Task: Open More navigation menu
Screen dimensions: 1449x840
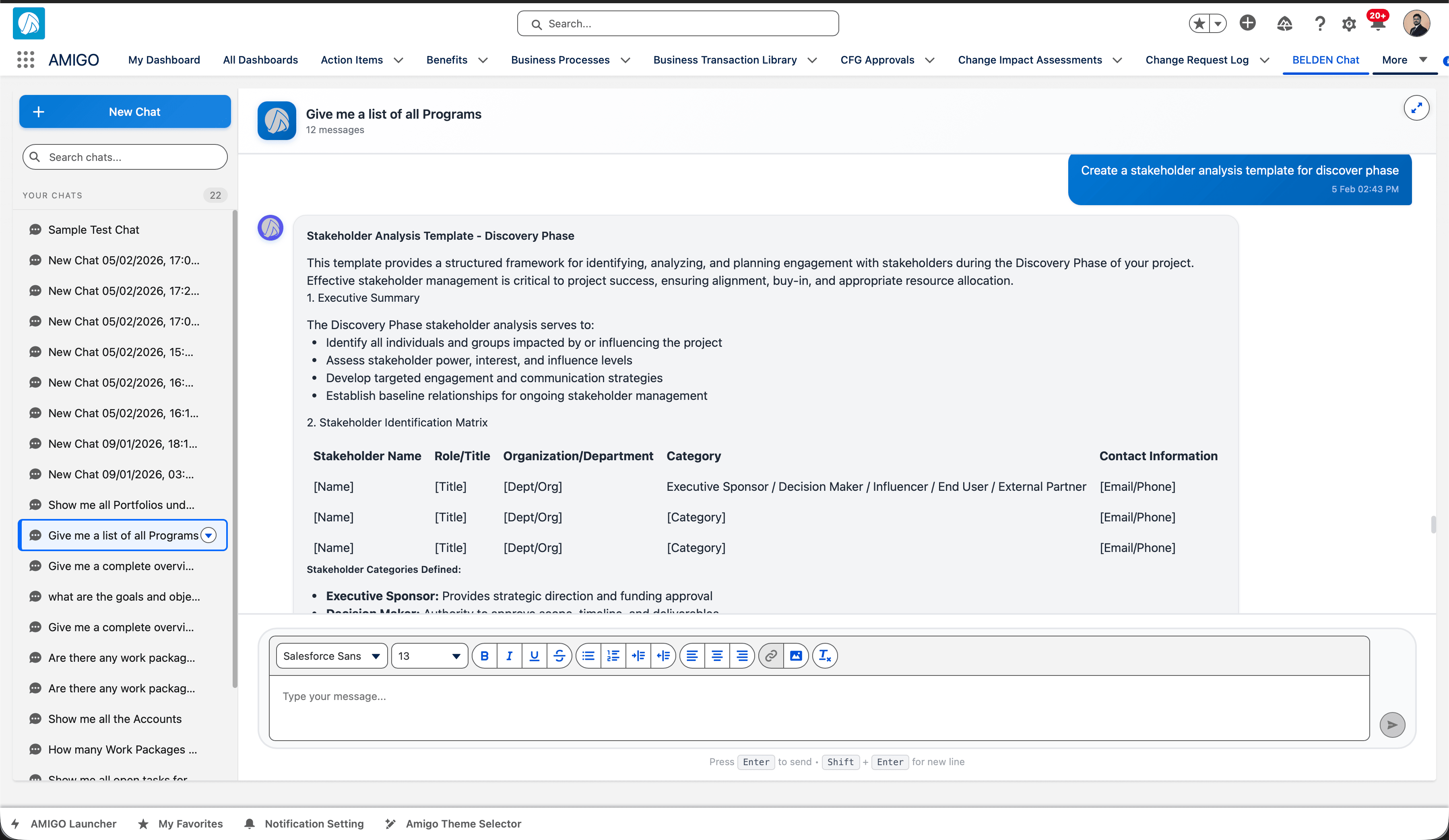Action: [x=1405, y=60]
